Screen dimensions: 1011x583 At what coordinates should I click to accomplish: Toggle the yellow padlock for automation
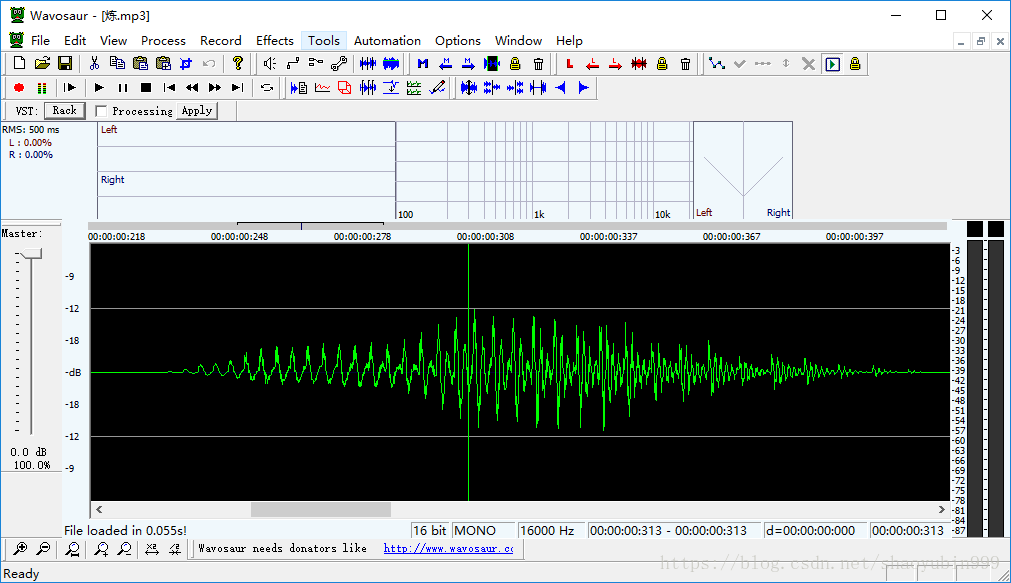click(855, 64)
